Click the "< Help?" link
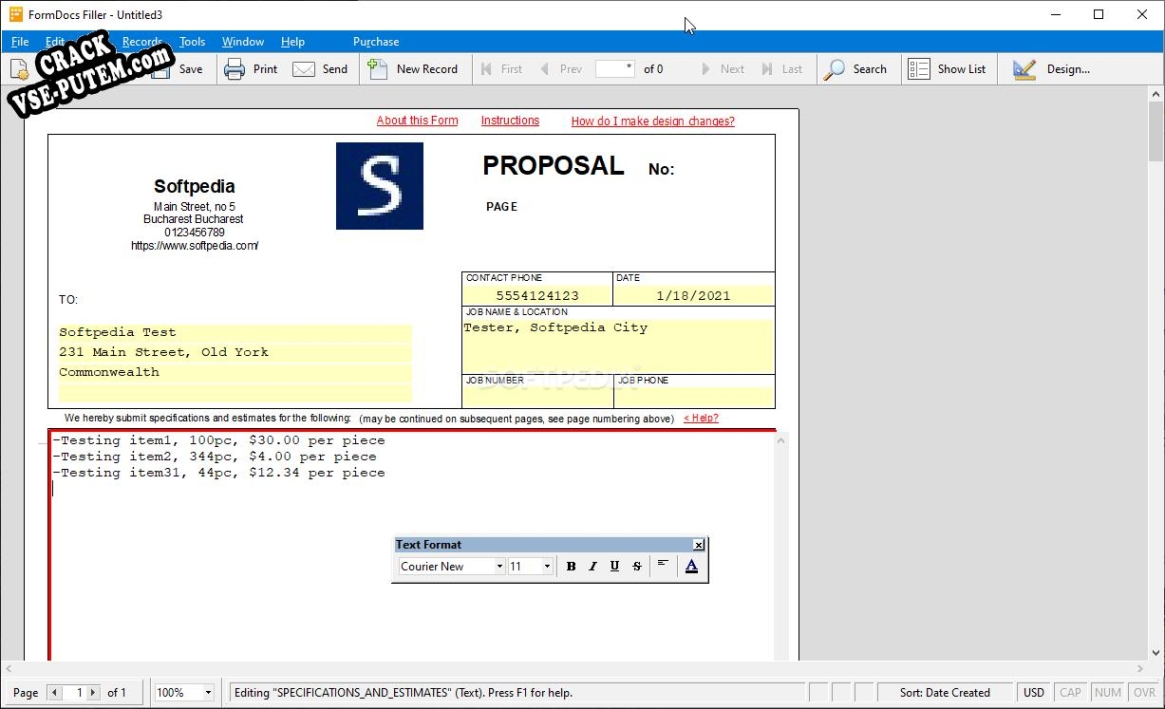This screenshot has height=709, width=1165. (x=701, y=418)
